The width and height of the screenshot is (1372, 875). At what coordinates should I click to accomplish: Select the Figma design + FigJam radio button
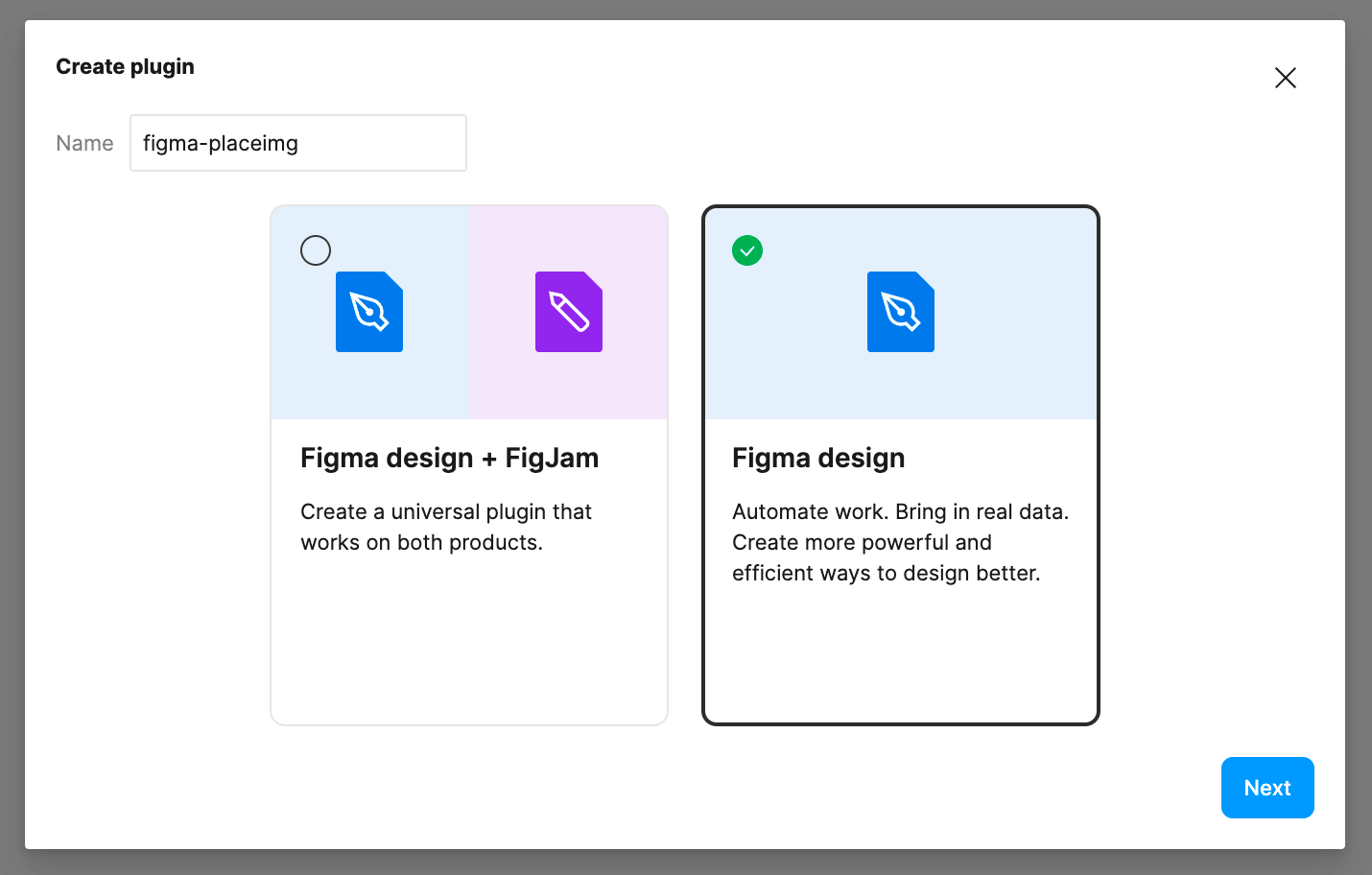[316, 250]
